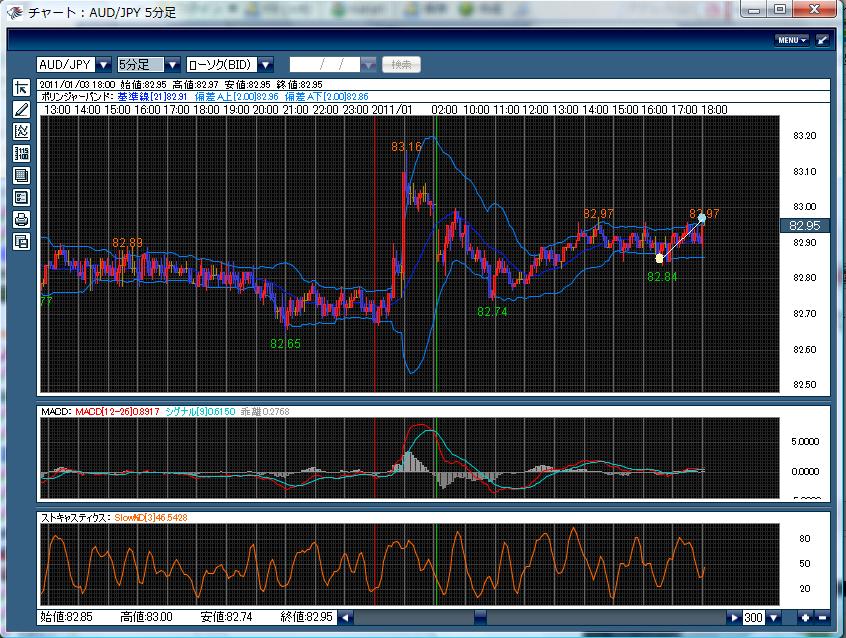Click the 高値:83.00 value in bottom bar

(x=146, y=616)
